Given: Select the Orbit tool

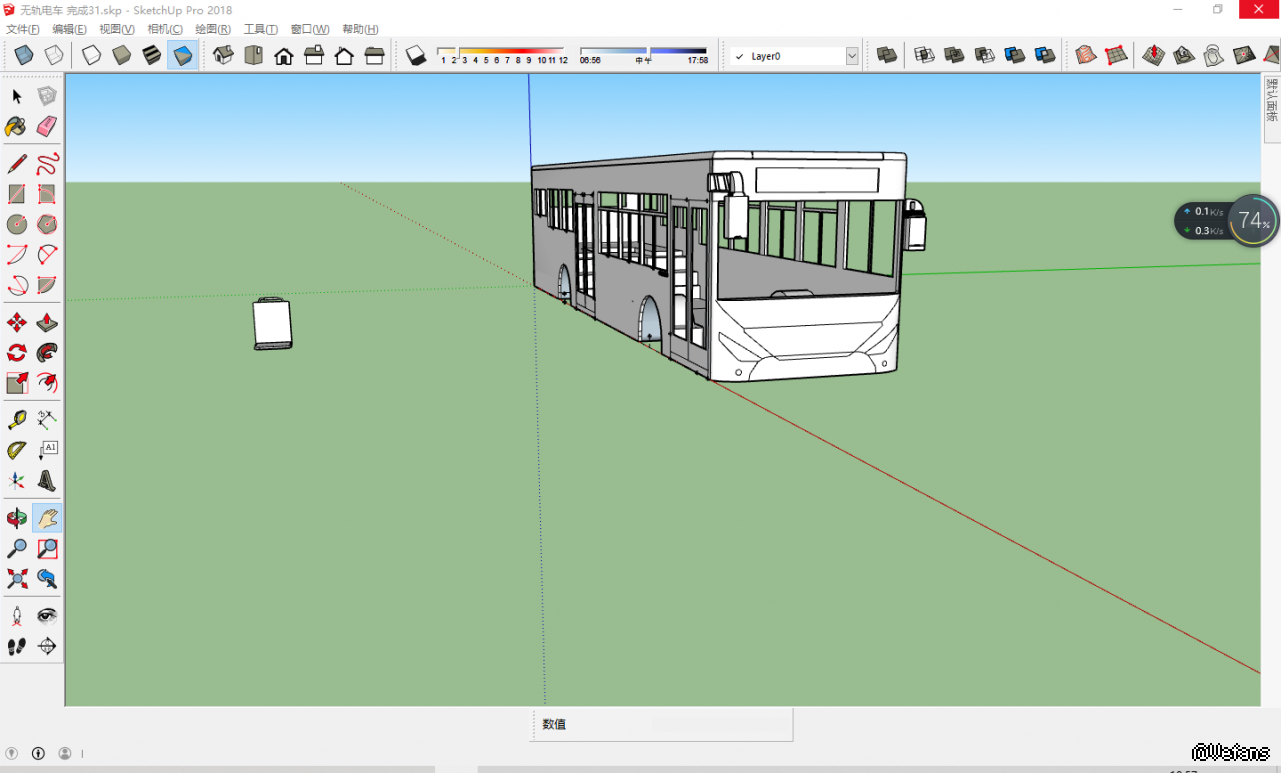Looking at the screenshot, I should tap(17, 518).
